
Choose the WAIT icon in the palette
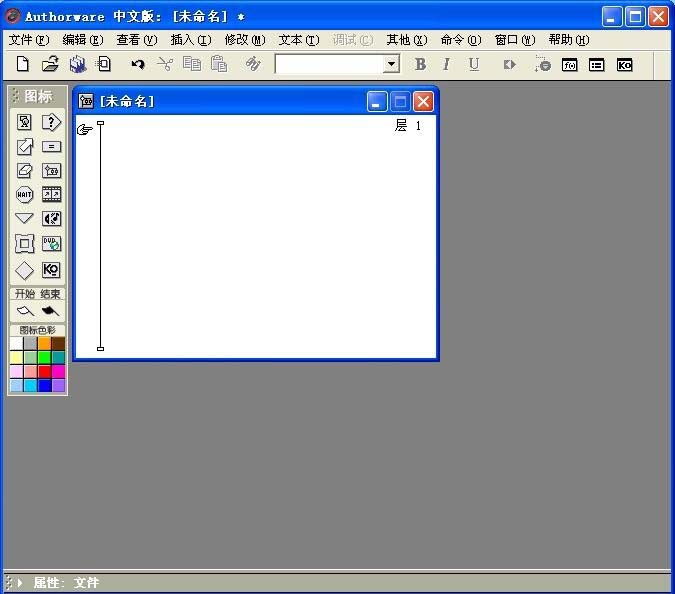coord(24,195)
